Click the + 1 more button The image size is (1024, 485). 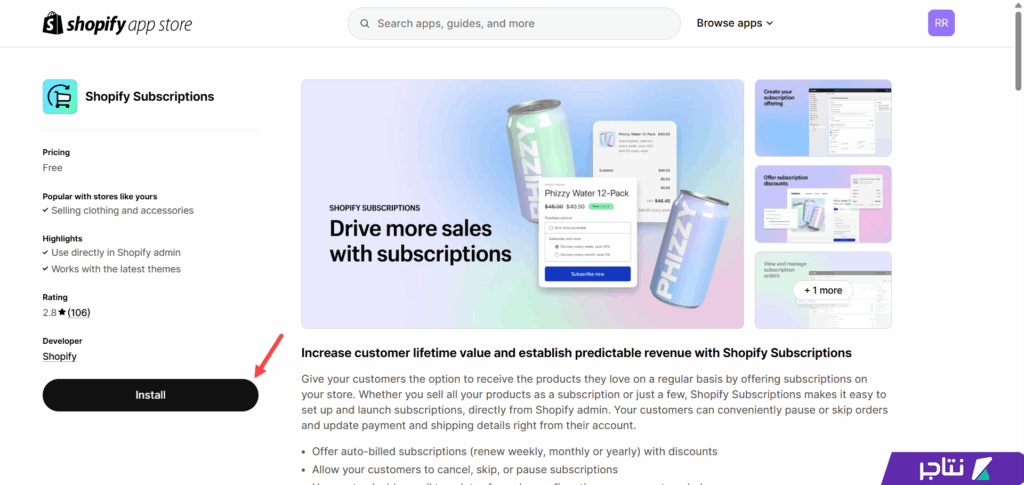pos(823,290)
